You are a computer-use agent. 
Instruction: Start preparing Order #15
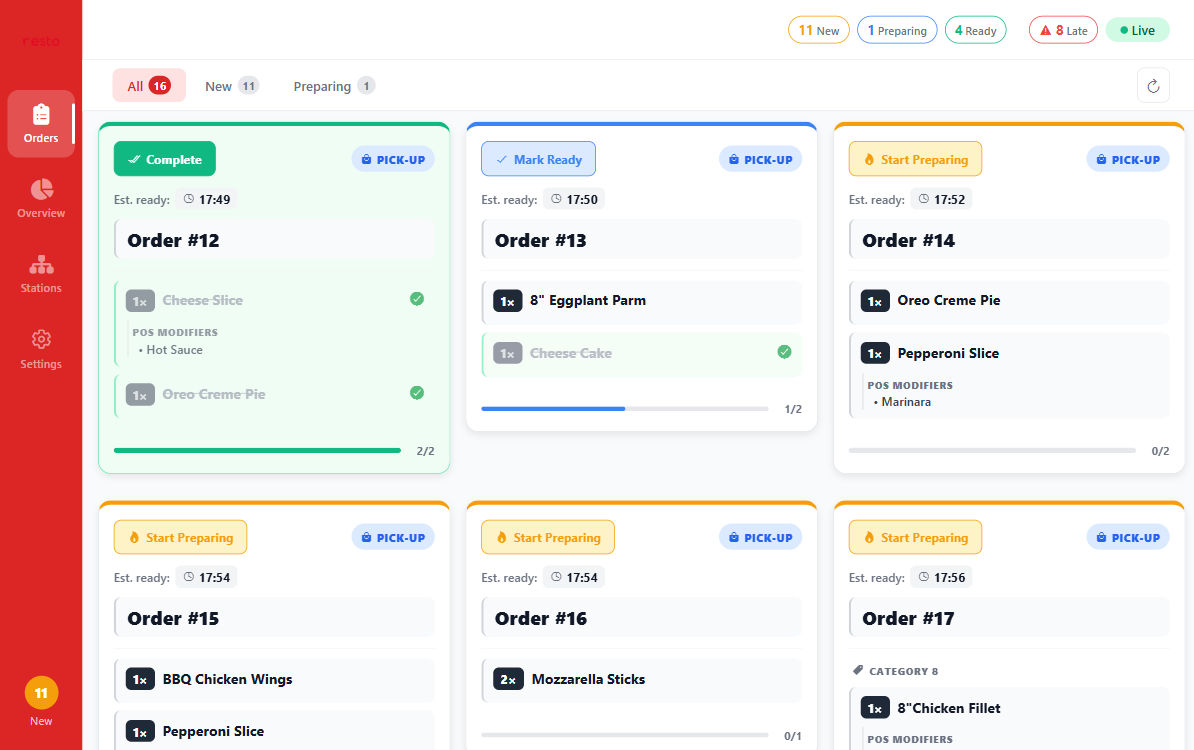pyautogui.click(x=180, y=538)
